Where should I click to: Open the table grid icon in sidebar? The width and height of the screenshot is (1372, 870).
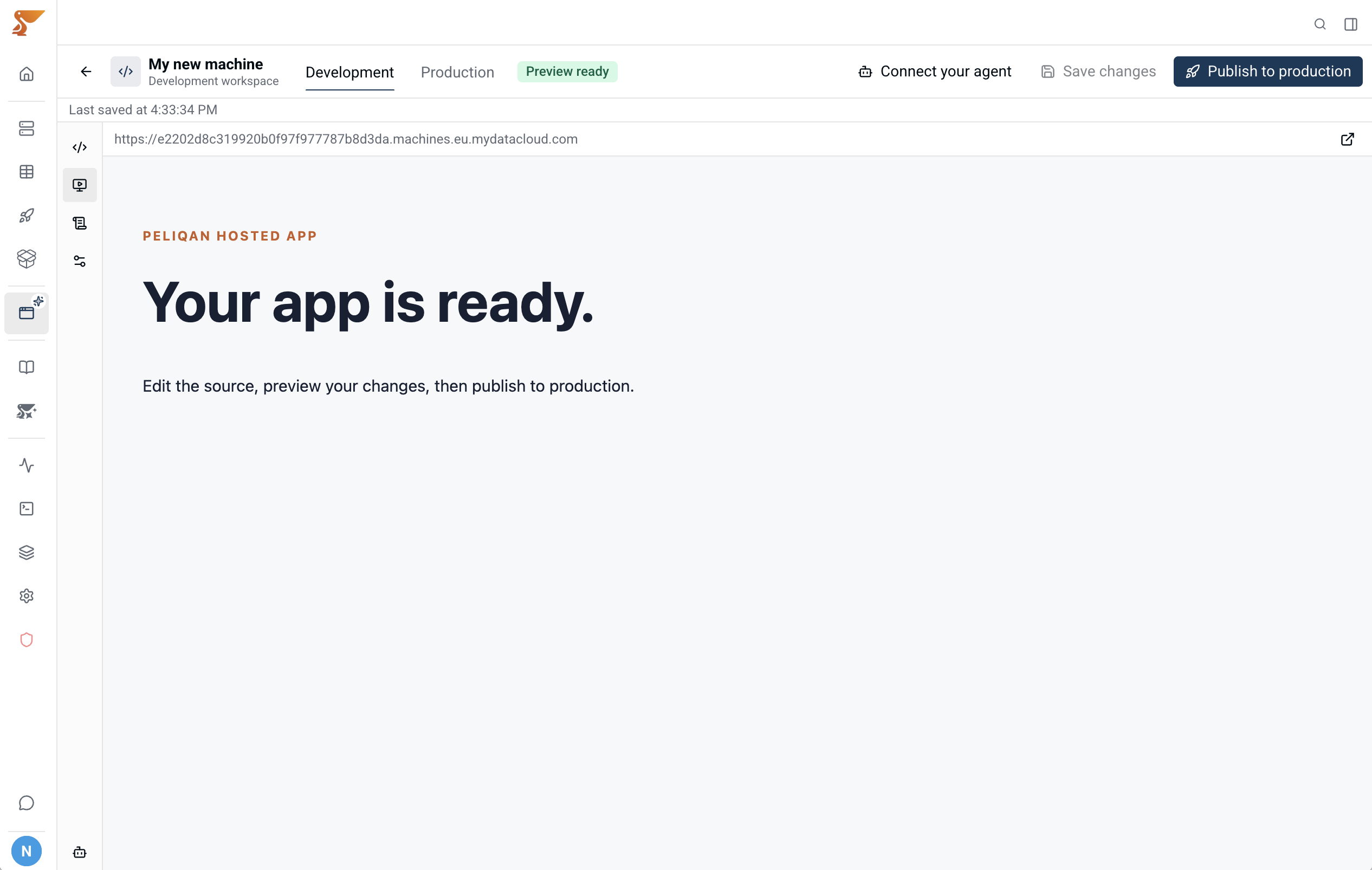click(x=26, y=172)
